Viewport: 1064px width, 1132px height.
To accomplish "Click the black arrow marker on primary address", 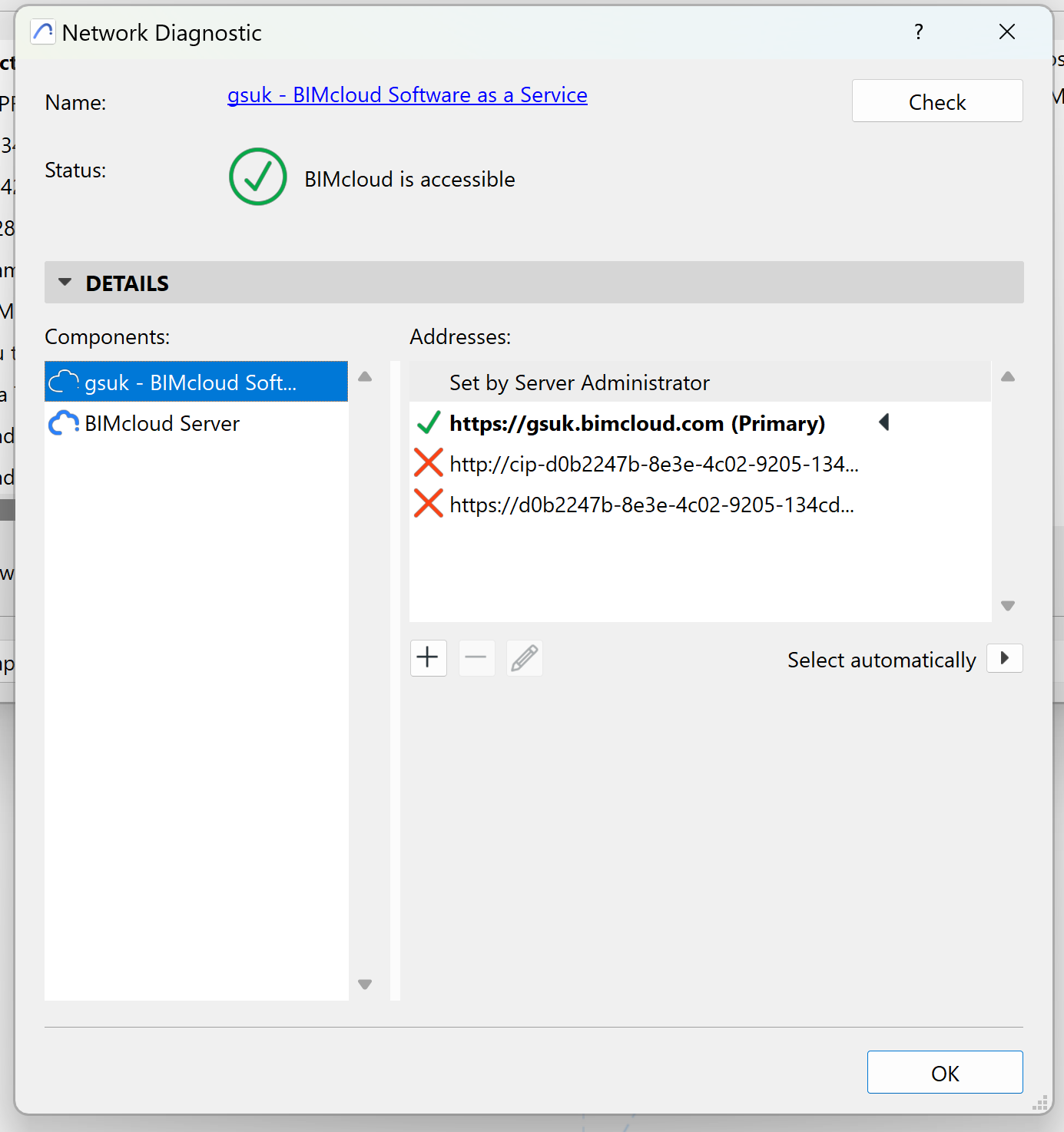I will tap(884, 422).
